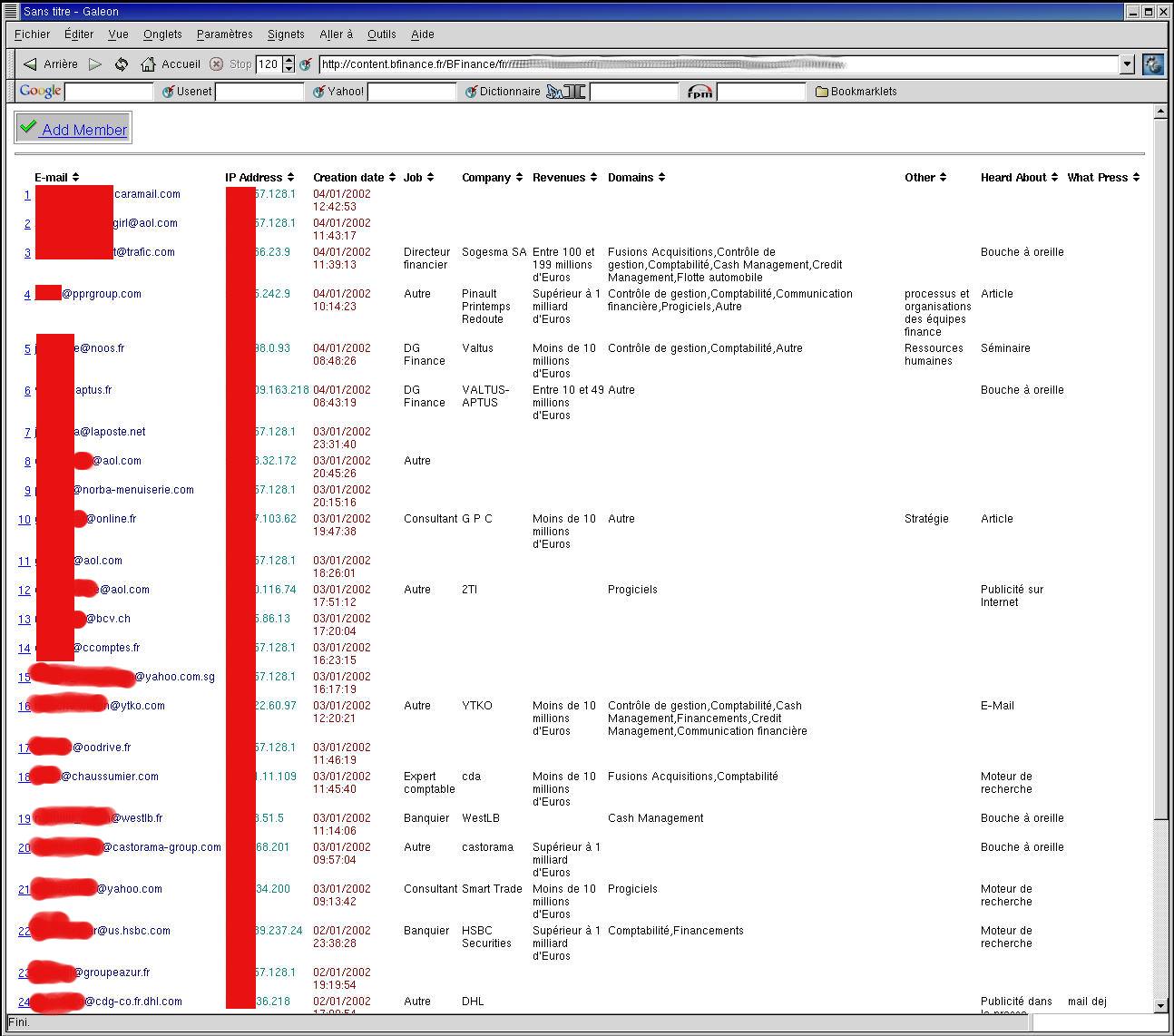
Task: Click the forward navigation arrow
Action: point(95,64)
